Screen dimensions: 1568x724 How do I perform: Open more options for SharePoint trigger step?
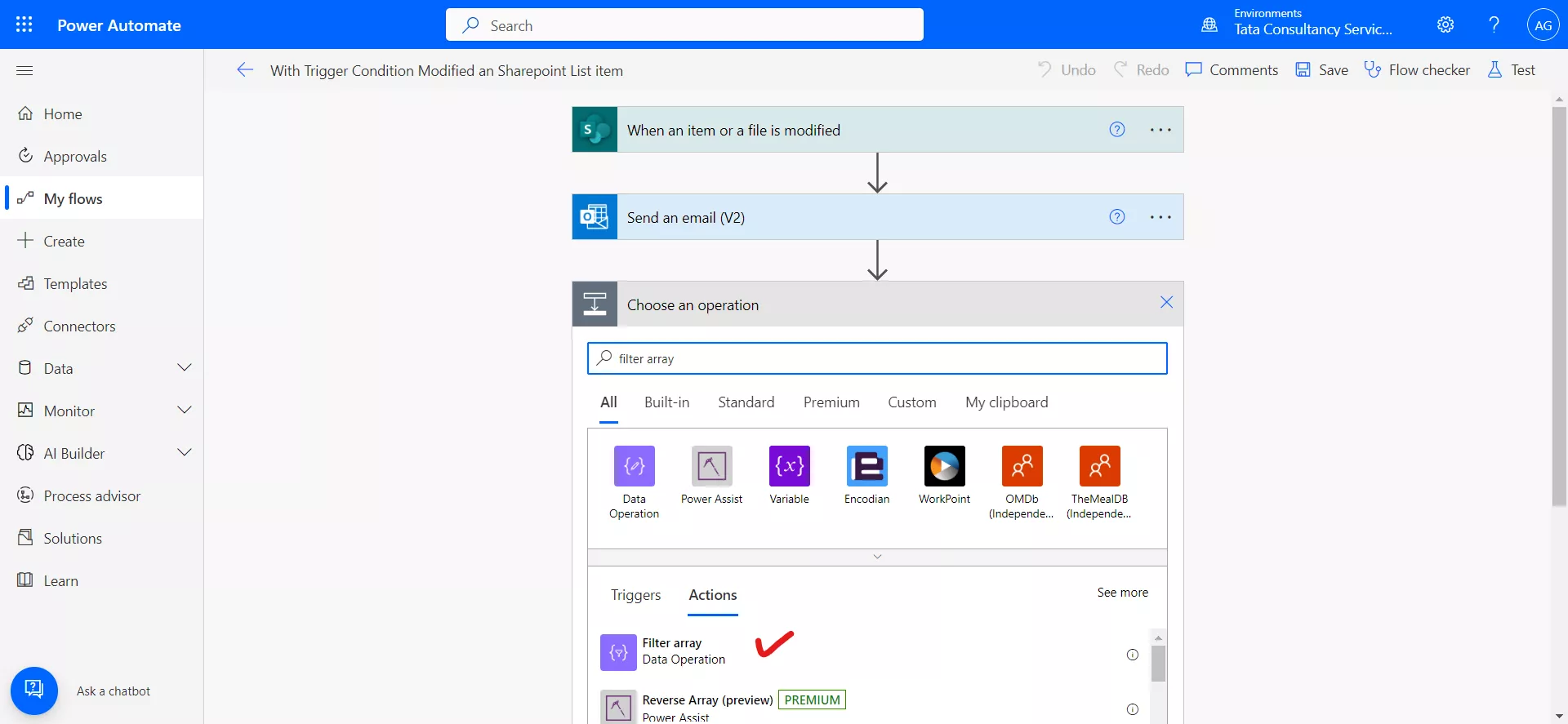(1160, 130)
